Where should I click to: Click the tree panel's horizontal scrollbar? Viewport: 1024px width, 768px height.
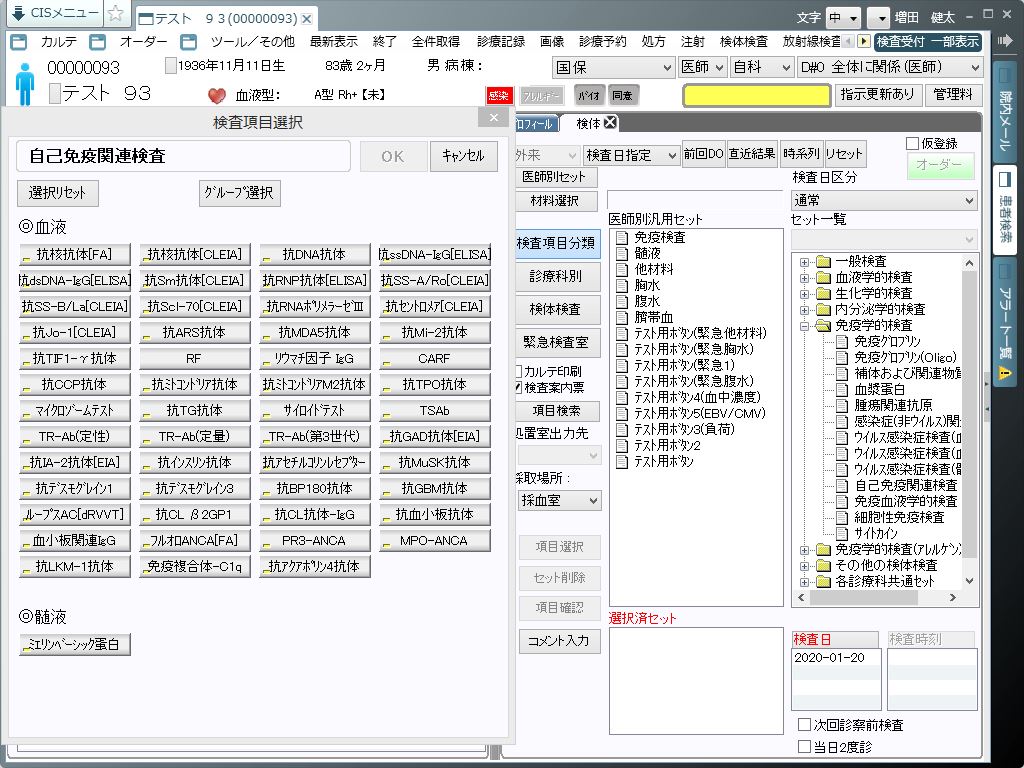(x=878, y=598)
